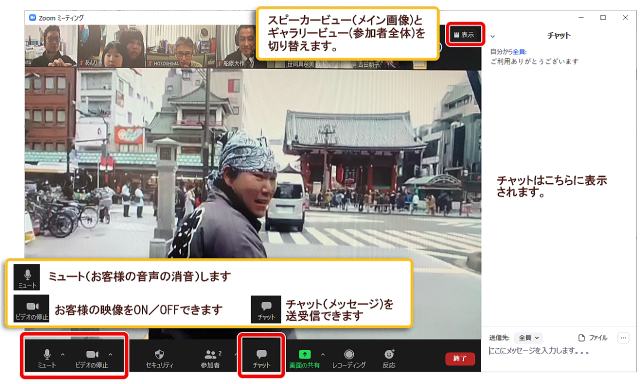Image resolution: width=640 pixels, height=384 pixels.
Task: Expand audio options arrow beside mute
Action: coord(62,354)
